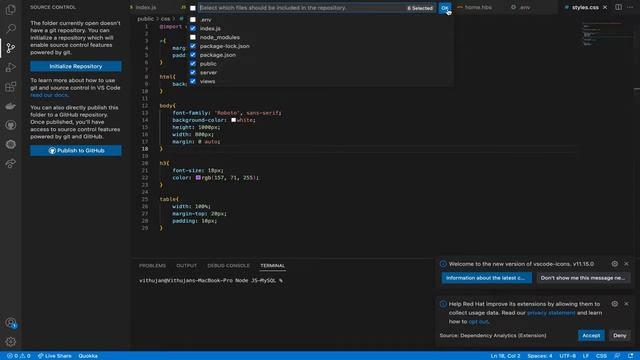
Task: Click the 'css' breadcrumb segment
Action: coord(165,19)
